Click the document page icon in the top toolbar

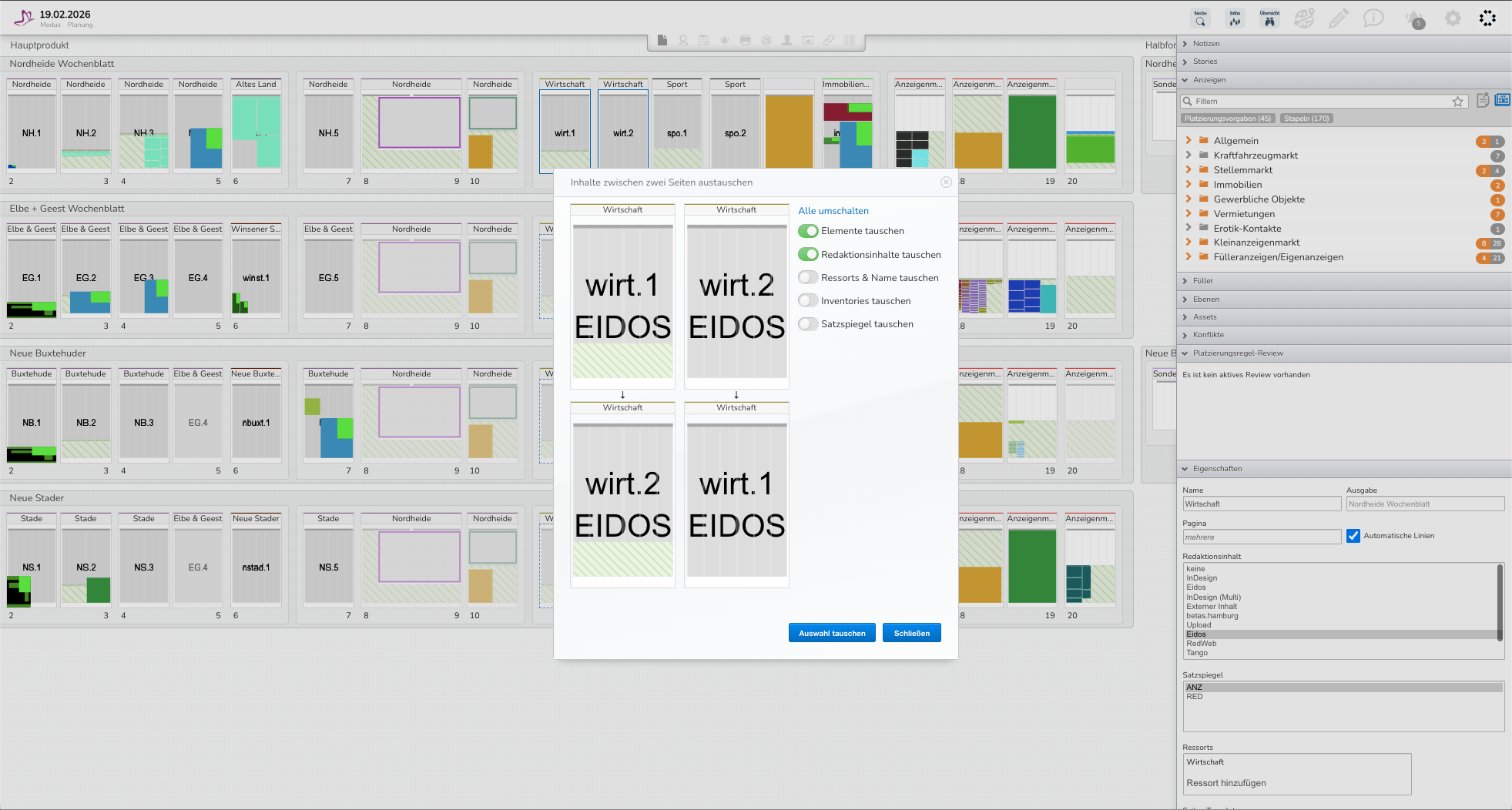tap(662, 40)
